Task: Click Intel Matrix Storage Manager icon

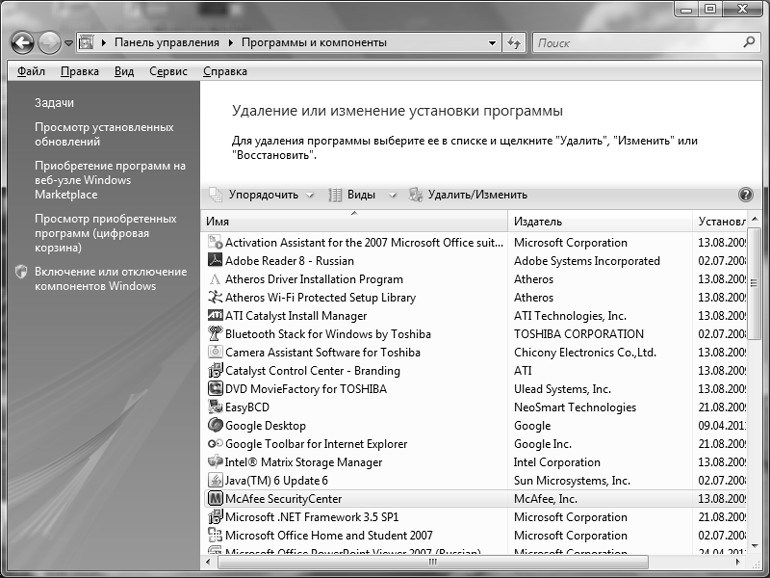Action: click(215, 462)
